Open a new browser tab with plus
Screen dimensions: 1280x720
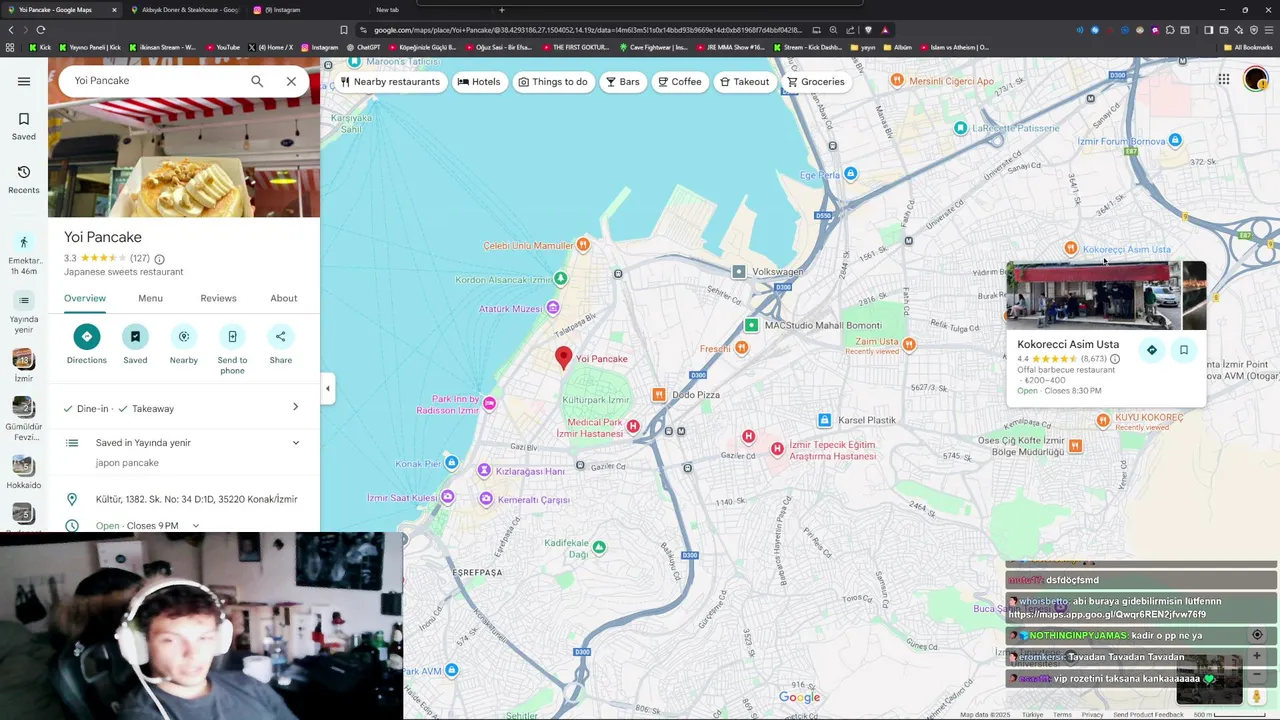coord(502,10)
